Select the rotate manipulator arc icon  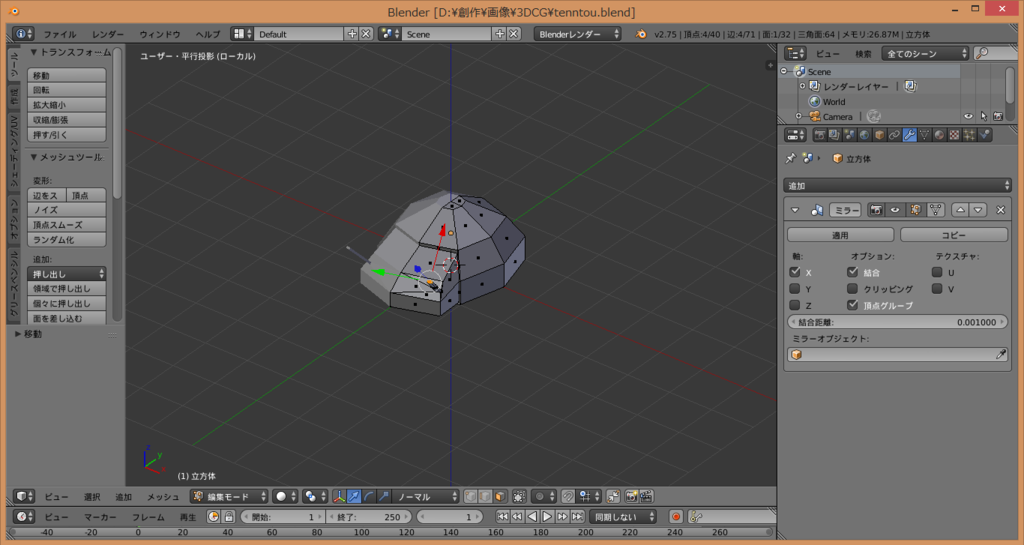(369, 497)
